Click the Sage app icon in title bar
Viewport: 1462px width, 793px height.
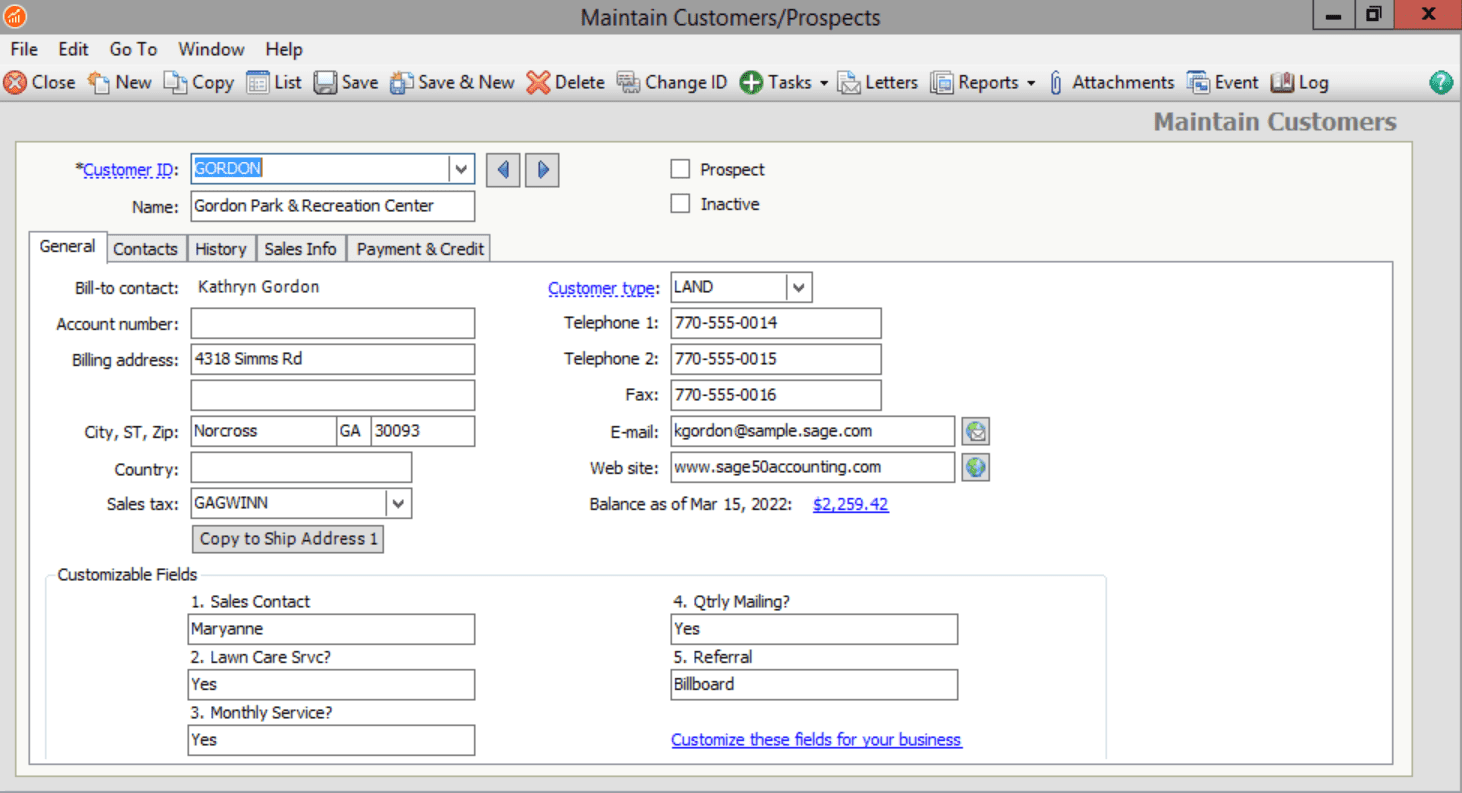click(15, 16)
